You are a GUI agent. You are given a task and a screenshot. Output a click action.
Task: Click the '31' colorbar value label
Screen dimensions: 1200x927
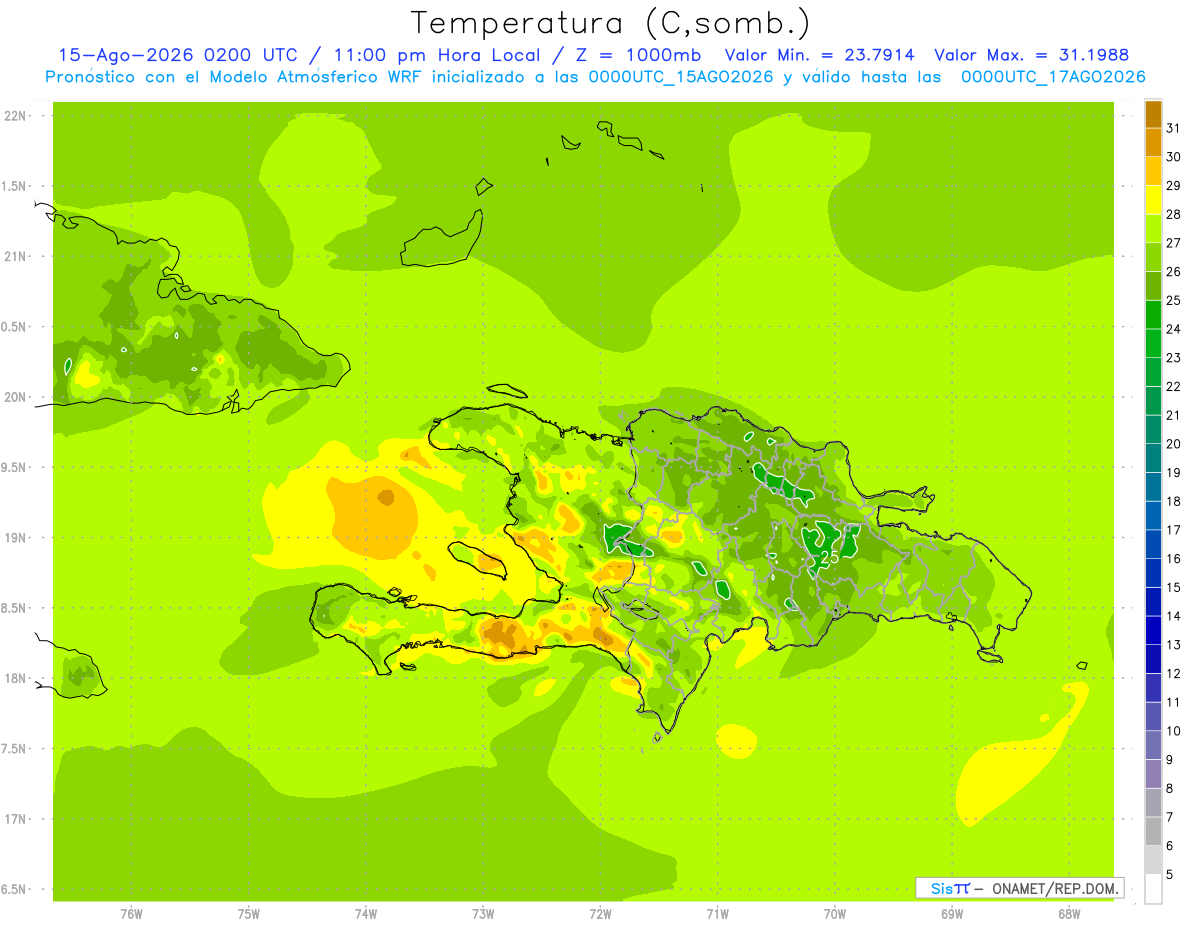[1173, 128]
